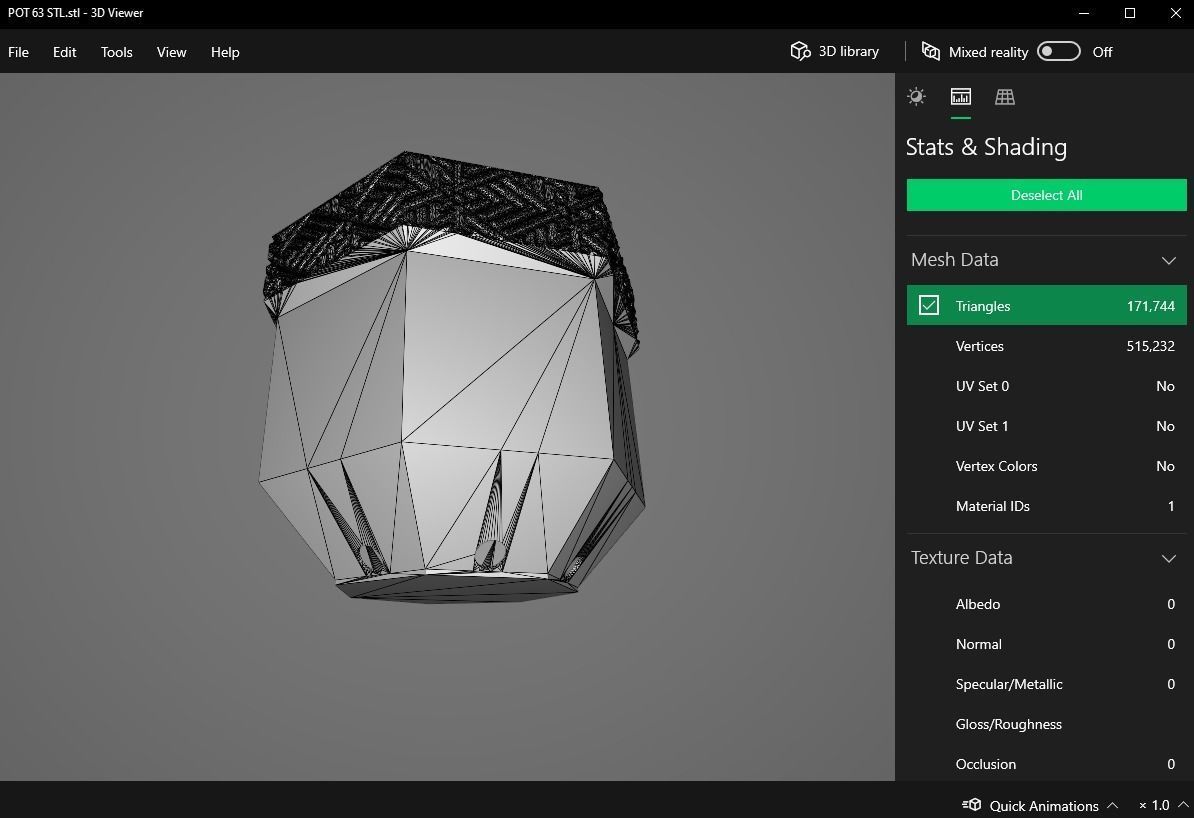Select the Normal texture row
This screenshot has height=818, width=1194.
click(1046, 644)
